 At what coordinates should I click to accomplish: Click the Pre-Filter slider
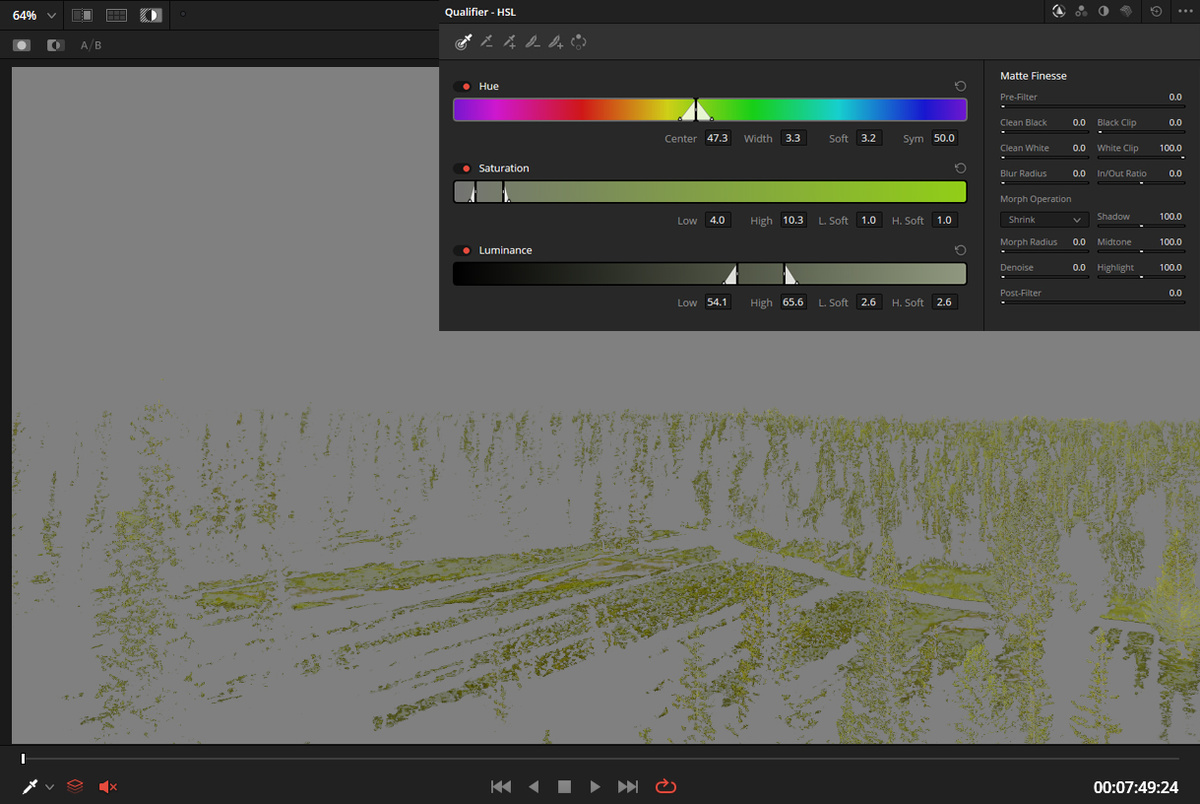click(1091, 105)
